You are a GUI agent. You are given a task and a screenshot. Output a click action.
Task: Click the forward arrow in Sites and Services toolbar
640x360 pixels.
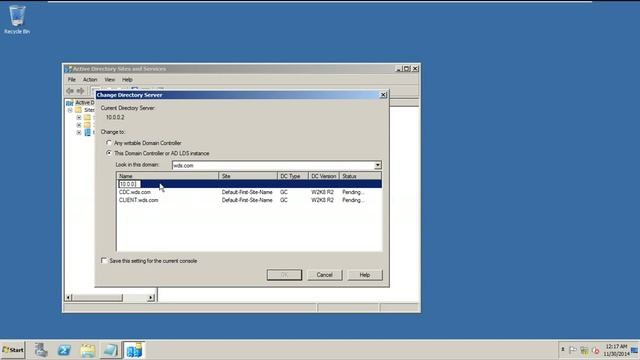coord(80,91)
